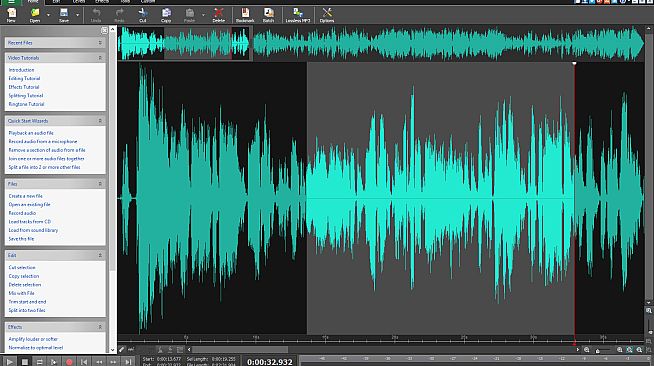The height and width of the screenshot is (366, 654).
Task: Open the Open button dropdown arrow
Action: pos(48,15)
